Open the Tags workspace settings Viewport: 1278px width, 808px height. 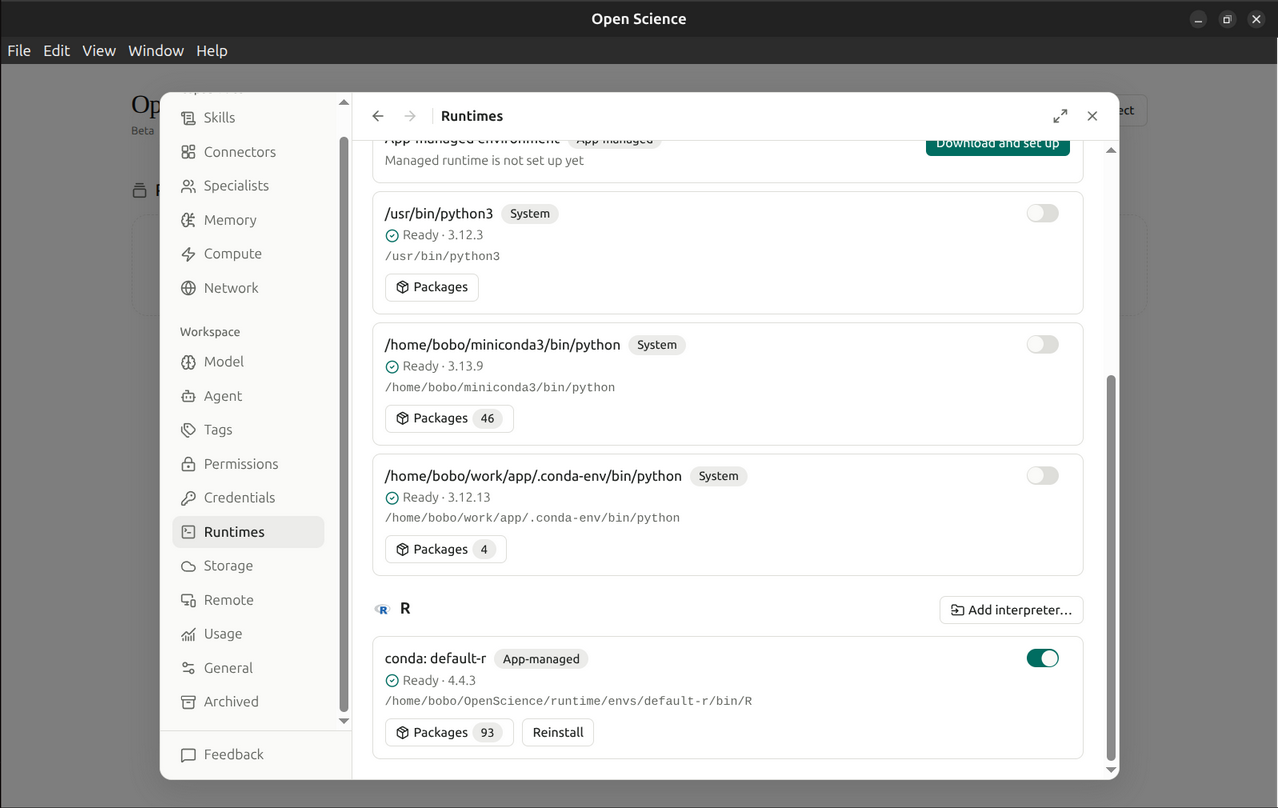click(248, 430)
